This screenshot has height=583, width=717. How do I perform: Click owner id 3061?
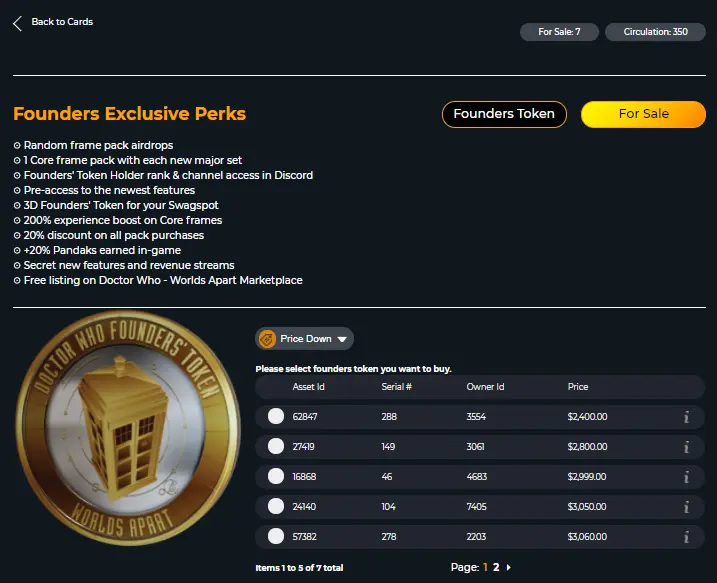(x=476, y=447)
